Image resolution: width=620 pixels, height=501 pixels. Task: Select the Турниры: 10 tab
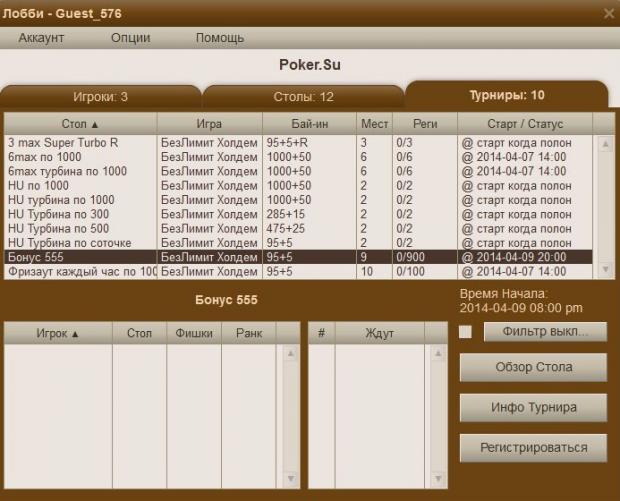pos(507,95)
